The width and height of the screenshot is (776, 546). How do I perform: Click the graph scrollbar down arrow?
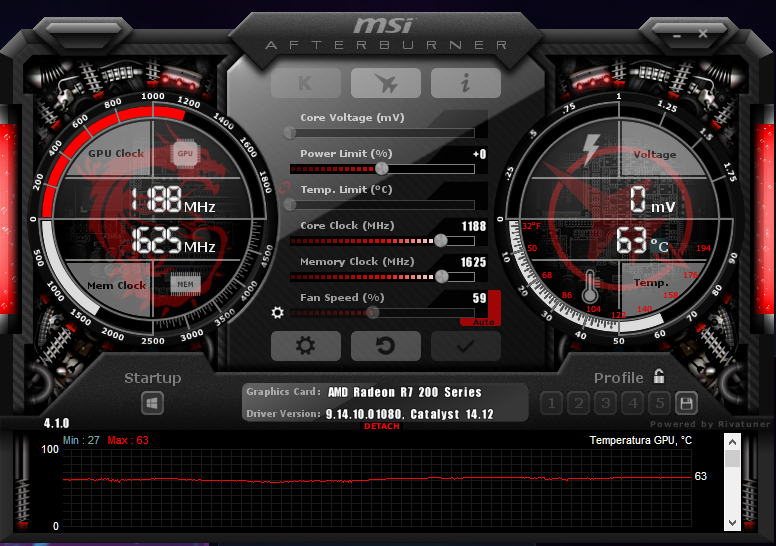732,523
